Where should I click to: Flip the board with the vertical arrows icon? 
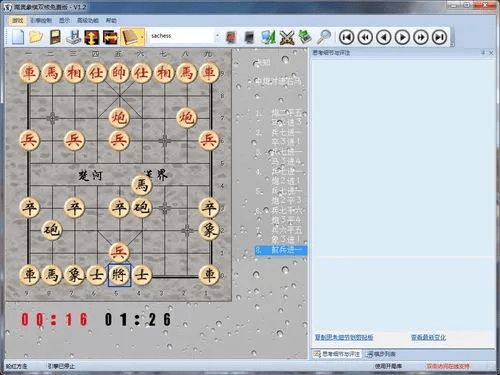pos(92,37)
